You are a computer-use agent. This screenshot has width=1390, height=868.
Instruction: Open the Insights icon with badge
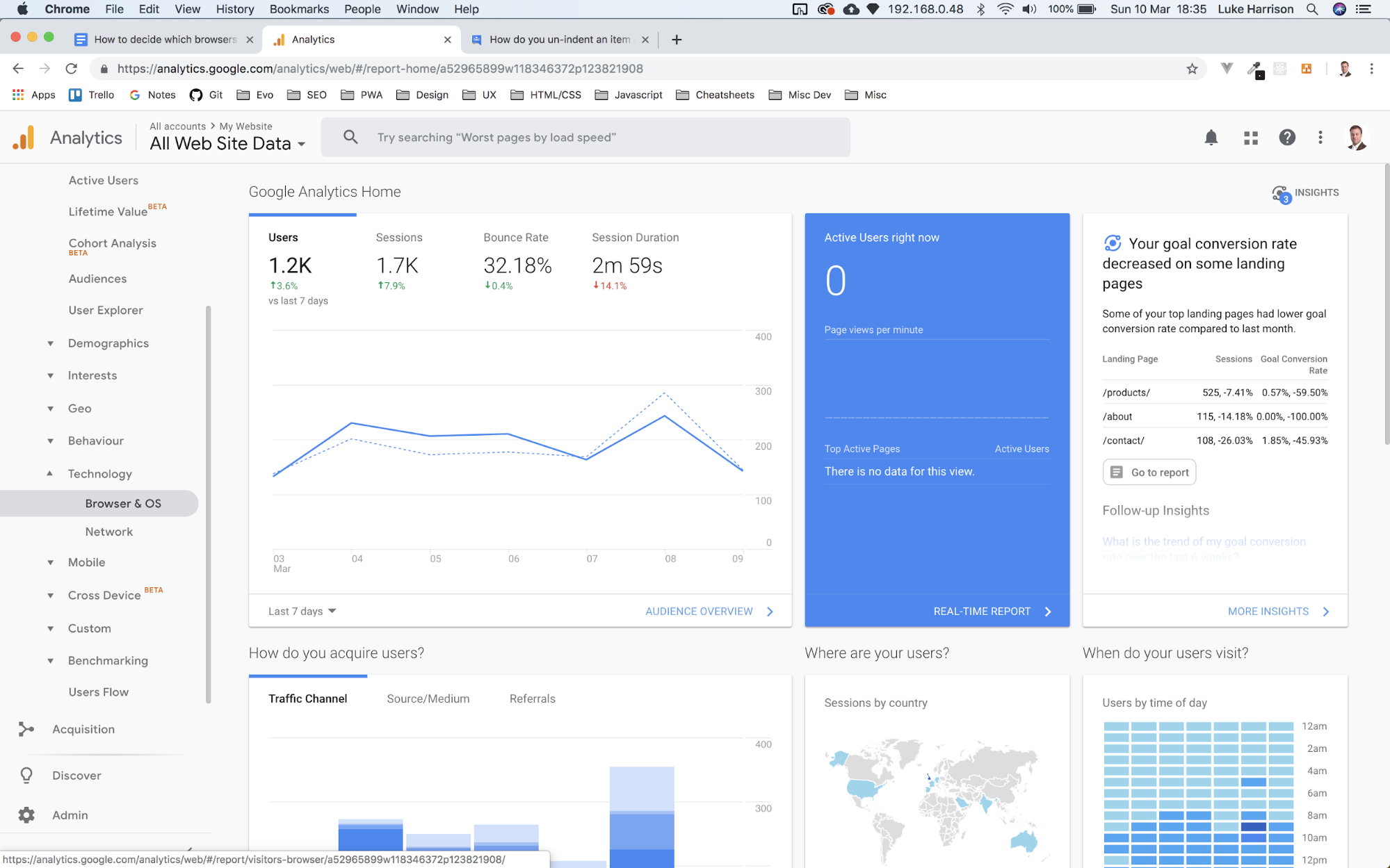pyautogui.click(x=1281, y=194)
